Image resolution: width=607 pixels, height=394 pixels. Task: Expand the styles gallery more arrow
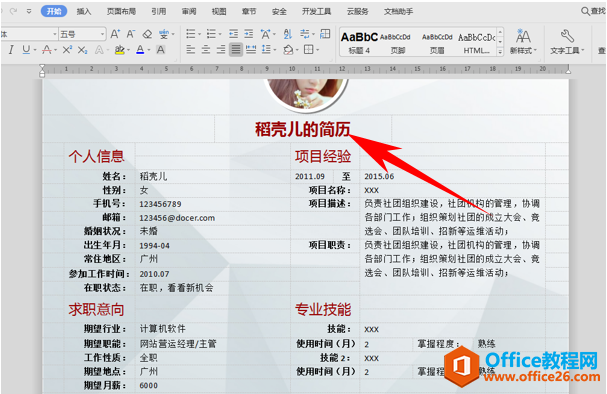click(500, 52)
